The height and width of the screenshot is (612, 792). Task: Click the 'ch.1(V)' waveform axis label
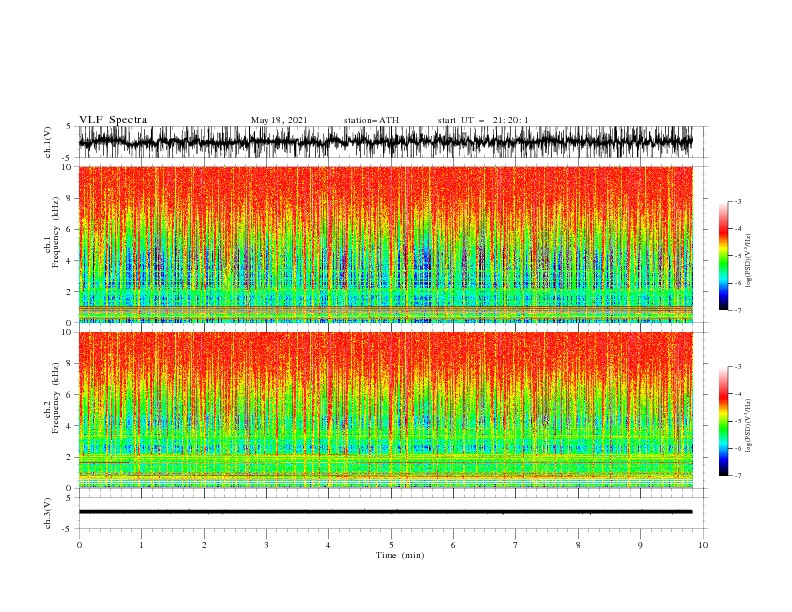pyautogui.click(x=48, y=142)
